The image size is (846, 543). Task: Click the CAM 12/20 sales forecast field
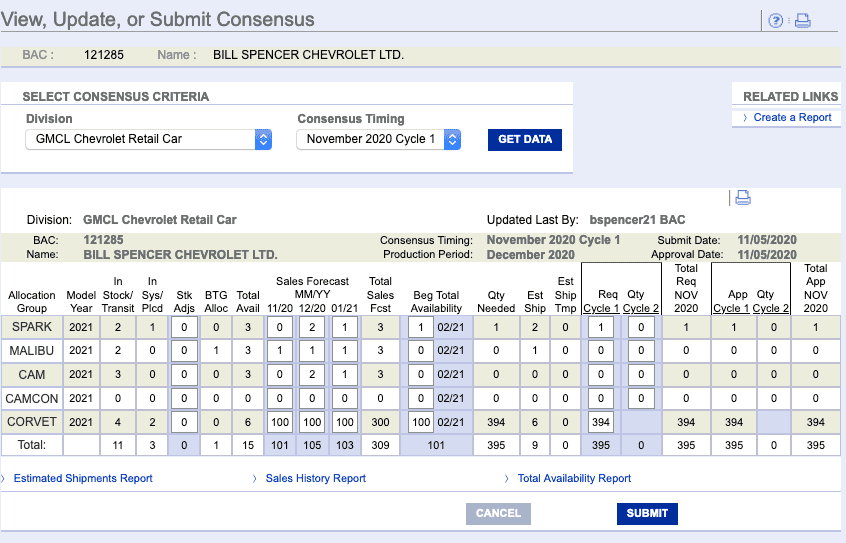tap(314, 375)
